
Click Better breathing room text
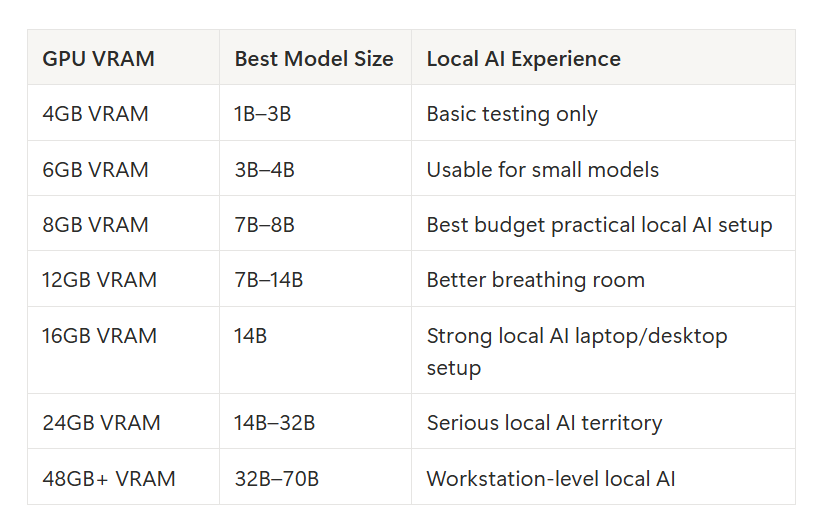pos(536,280)
